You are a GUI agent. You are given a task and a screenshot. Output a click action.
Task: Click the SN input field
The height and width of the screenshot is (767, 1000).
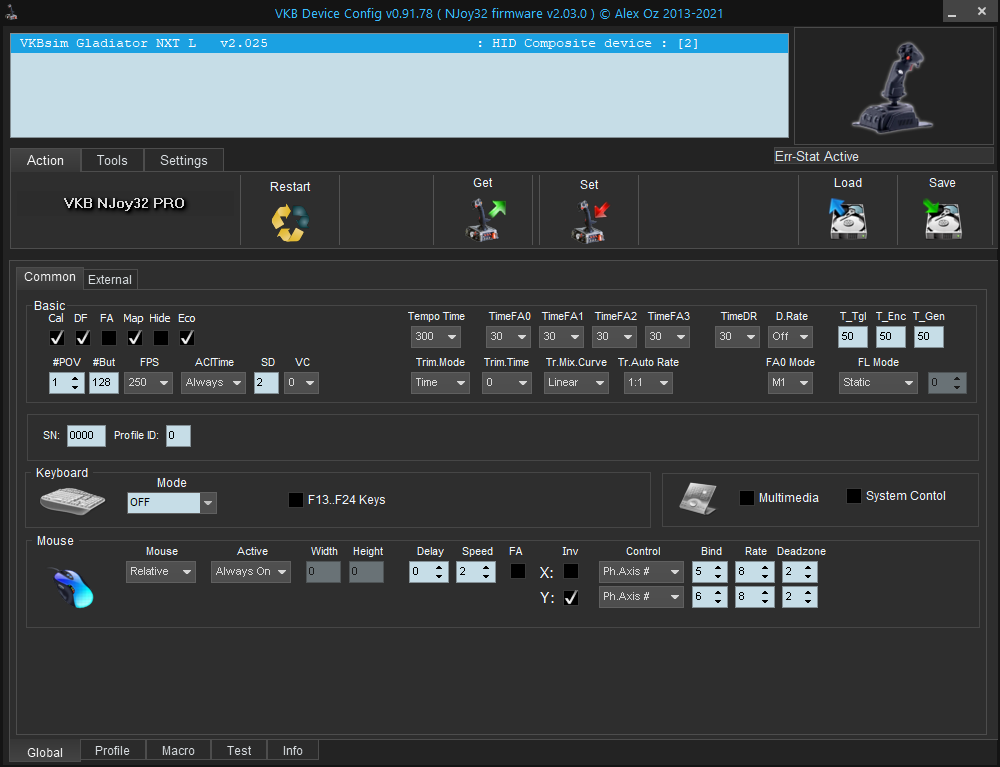pyautogui.click(x=86, y=435)
